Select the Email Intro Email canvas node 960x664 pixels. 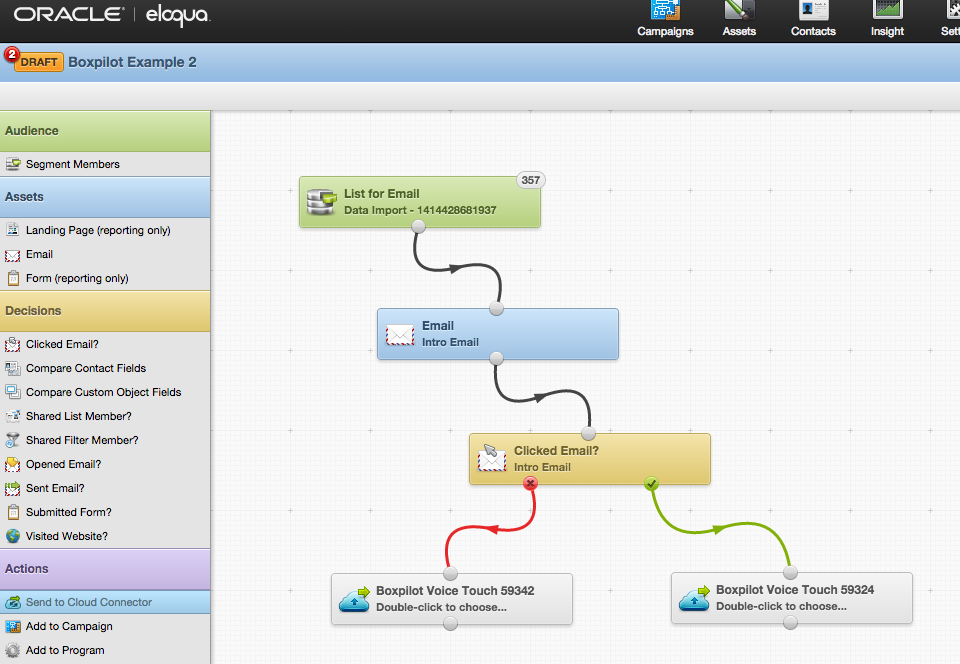pyautogui.click(x=498, y=334)
